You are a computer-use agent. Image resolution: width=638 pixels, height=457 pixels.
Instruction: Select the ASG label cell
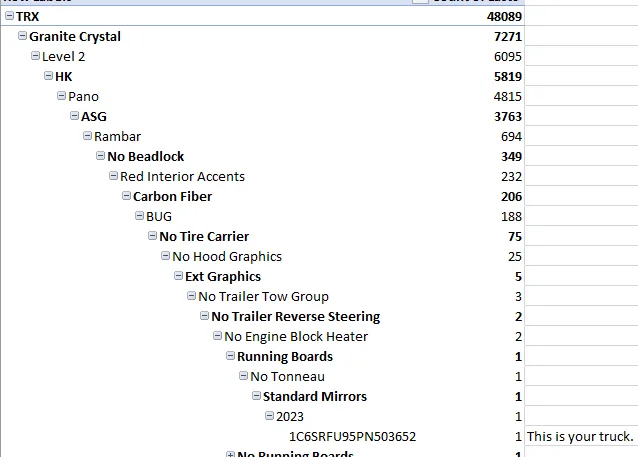[94, 117]
